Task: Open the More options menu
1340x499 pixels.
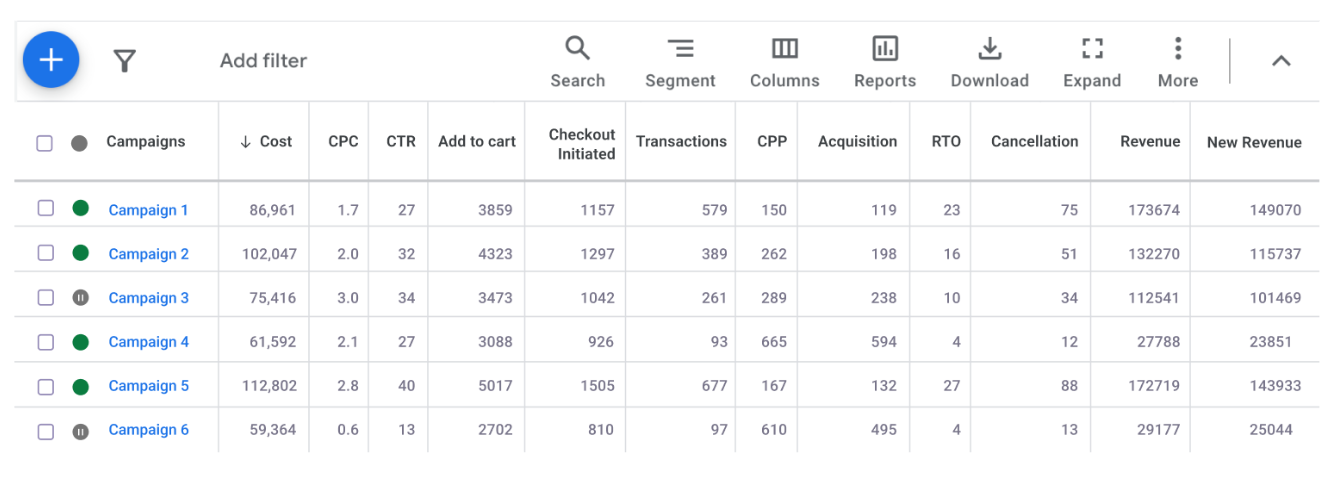Action: [1178, 62]
